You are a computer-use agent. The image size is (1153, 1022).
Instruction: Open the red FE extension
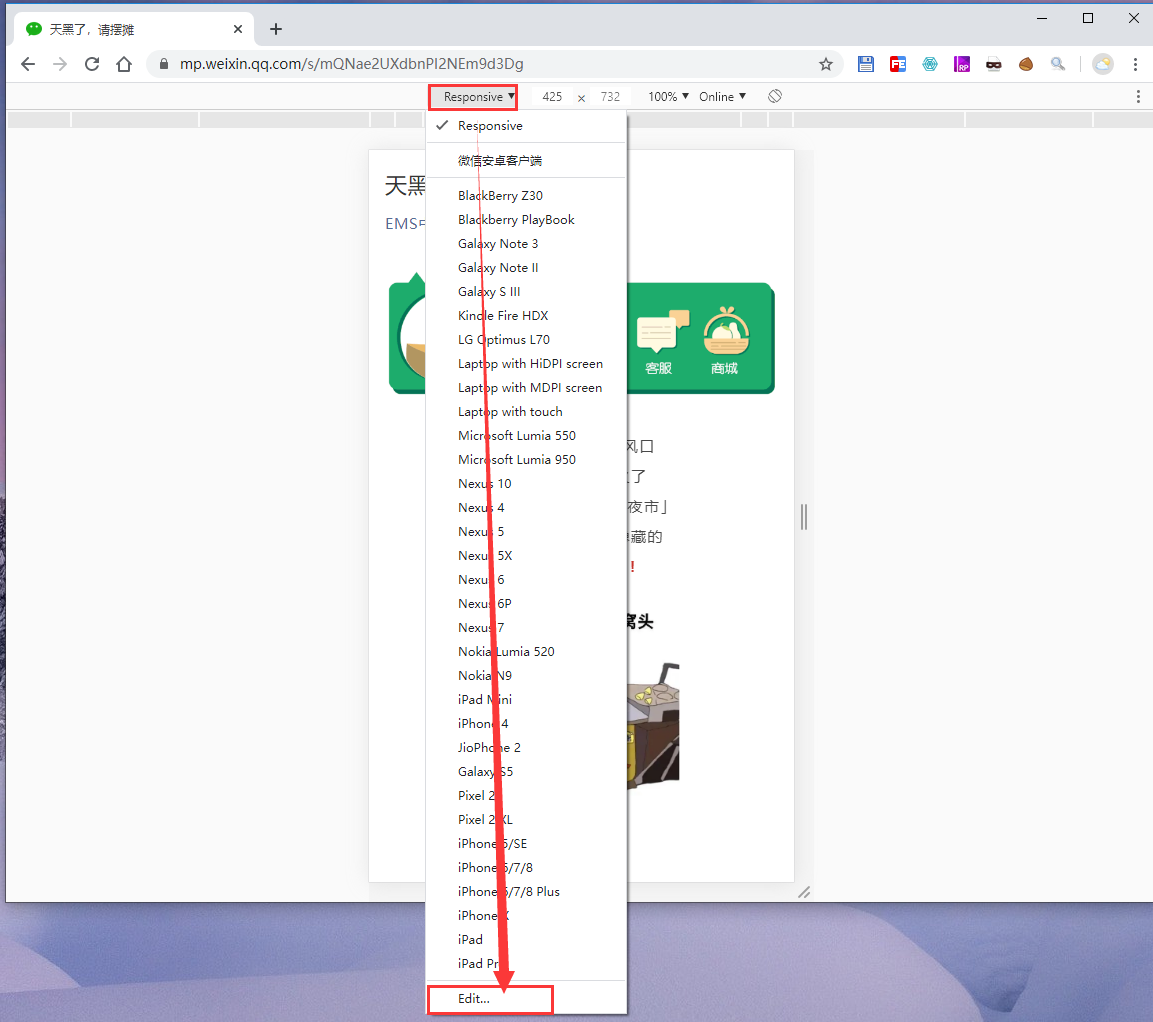[897, 64]
